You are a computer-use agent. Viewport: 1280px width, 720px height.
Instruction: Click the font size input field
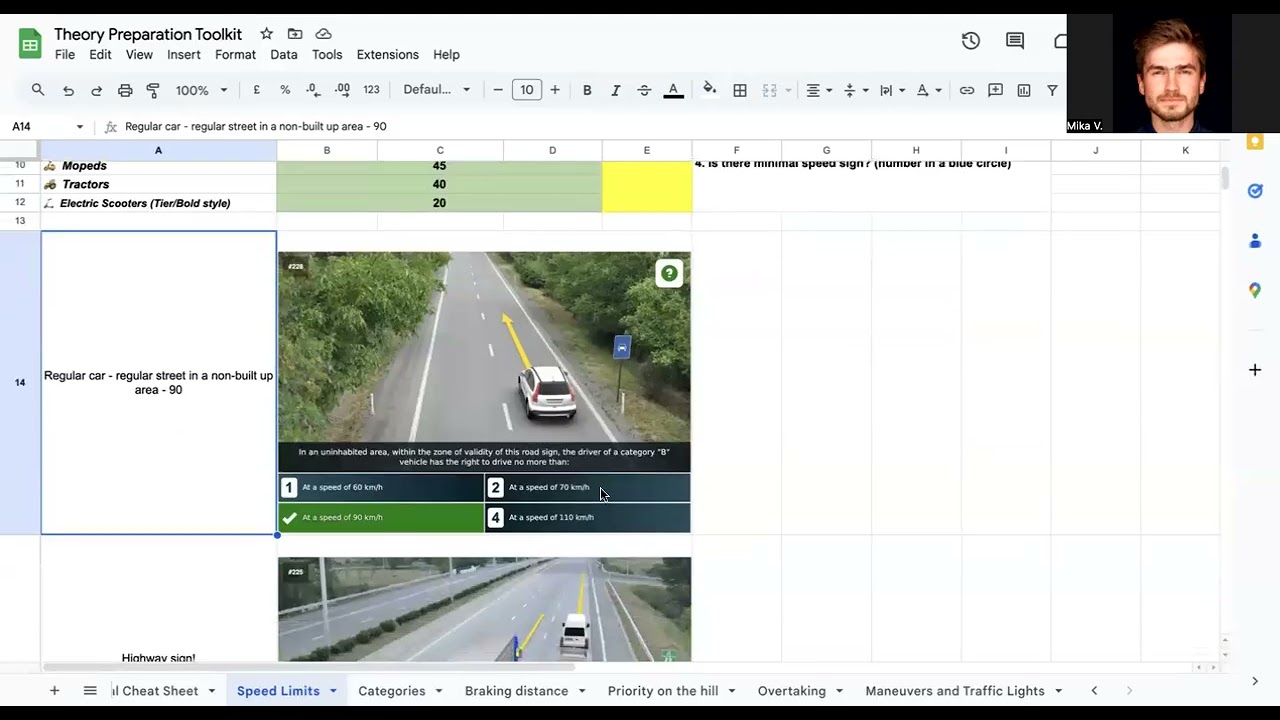coord(527,90)
